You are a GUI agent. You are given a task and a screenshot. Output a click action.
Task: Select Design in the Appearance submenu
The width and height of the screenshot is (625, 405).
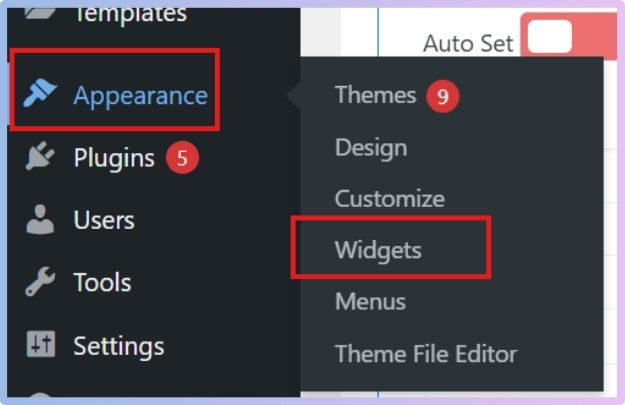tap(371, 148)
